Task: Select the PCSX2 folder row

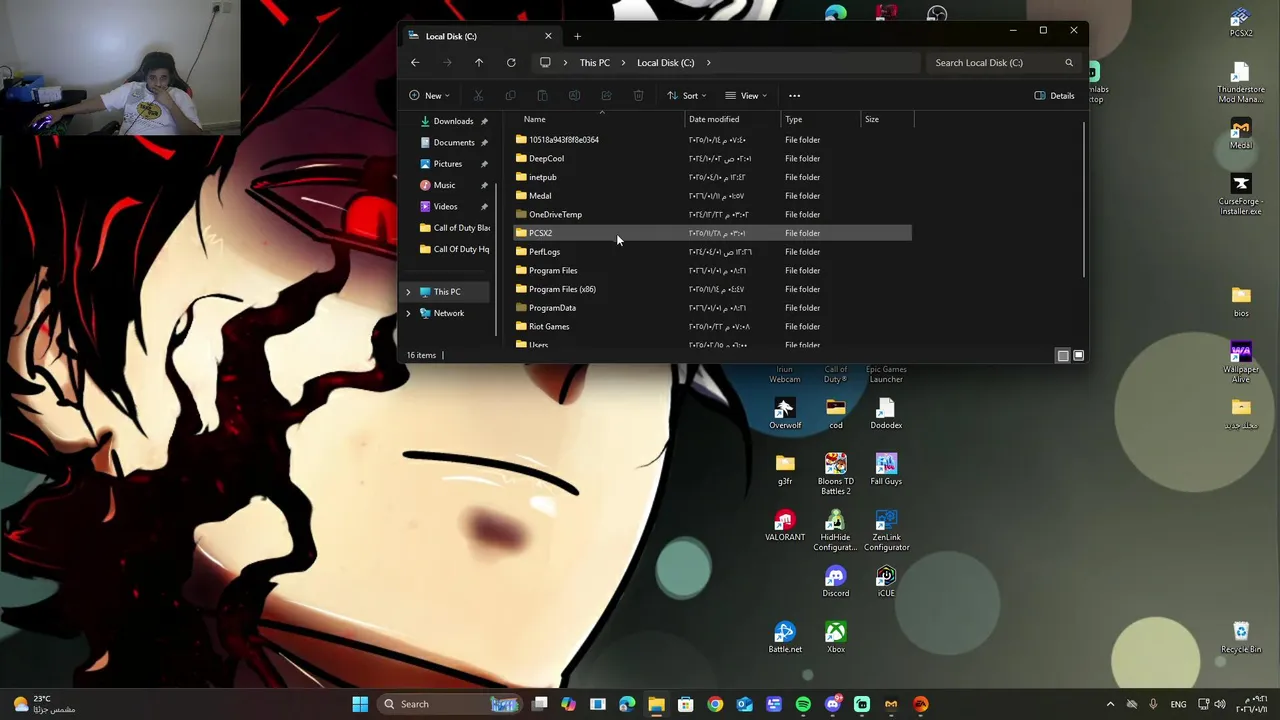Action: (x=712, y=233)
